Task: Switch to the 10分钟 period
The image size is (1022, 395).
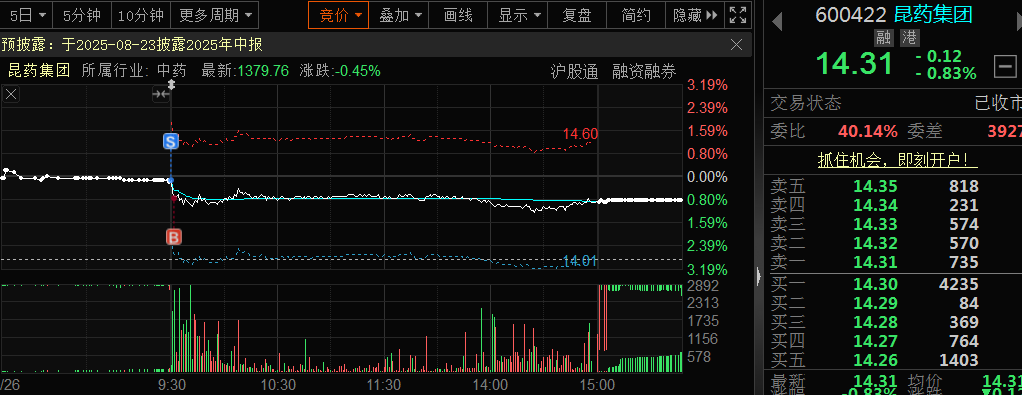Action: 141,14
